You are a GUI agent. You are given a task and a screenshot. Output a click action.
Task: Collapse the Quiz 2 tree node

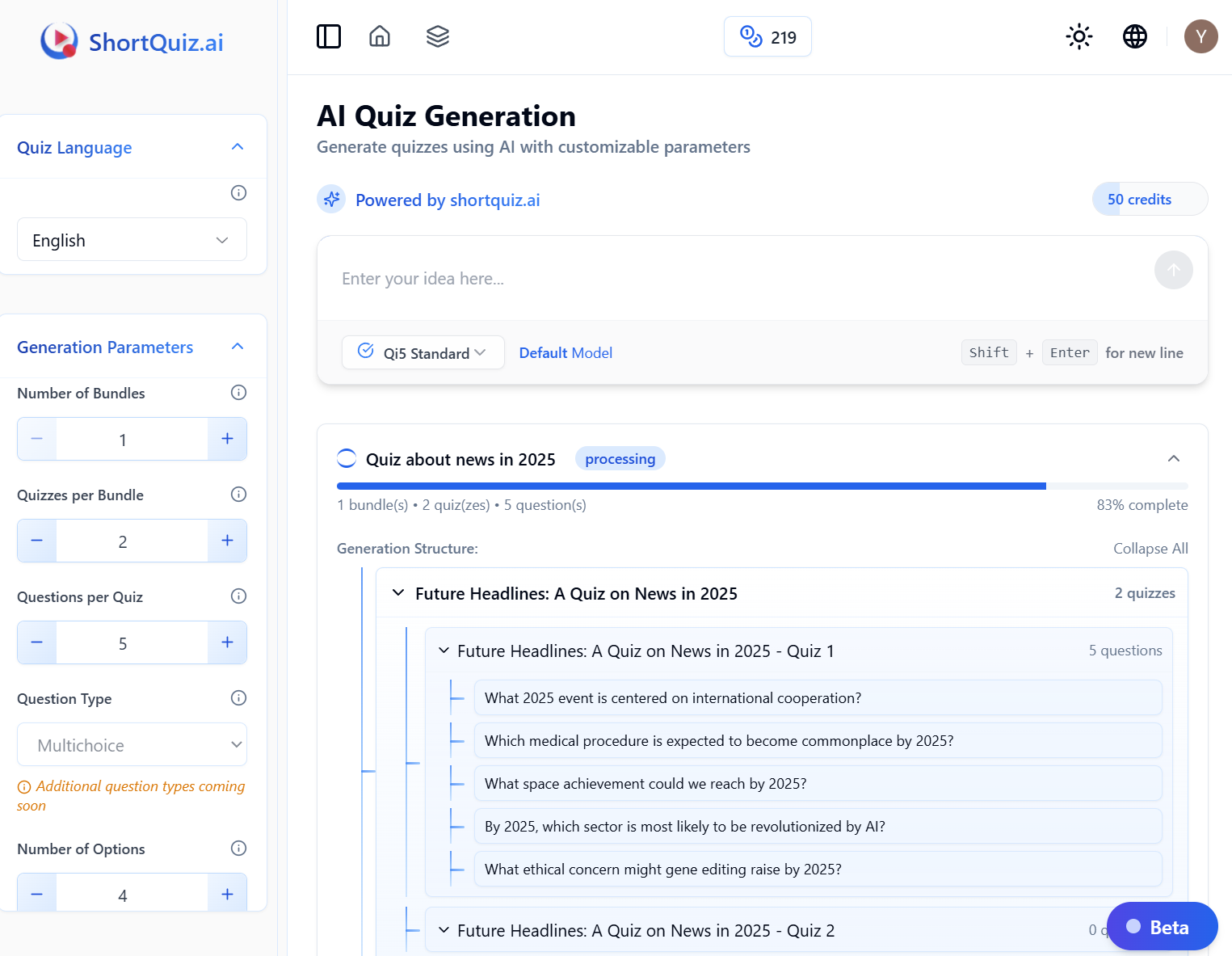click(x=444, y=930)
